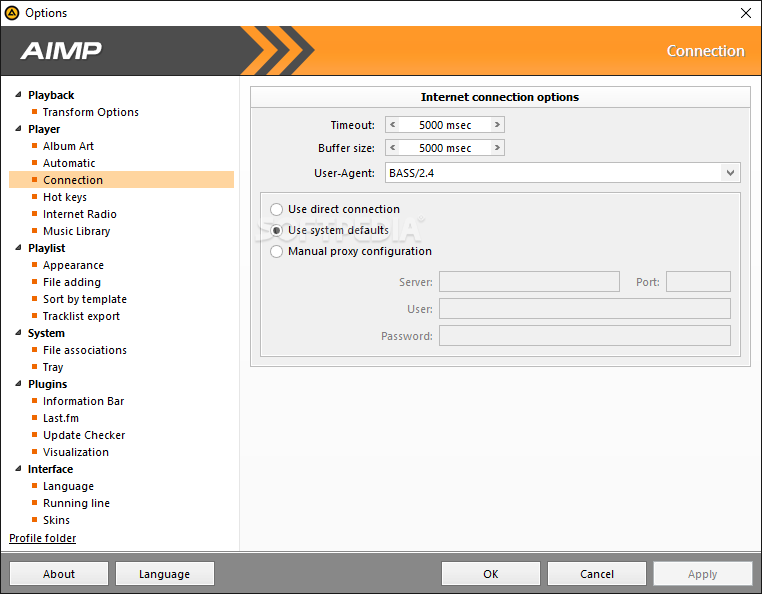This screenshot has height=594, width=762.
Task: Open Information Bar plugin settings
Action: tap(84, 401)
